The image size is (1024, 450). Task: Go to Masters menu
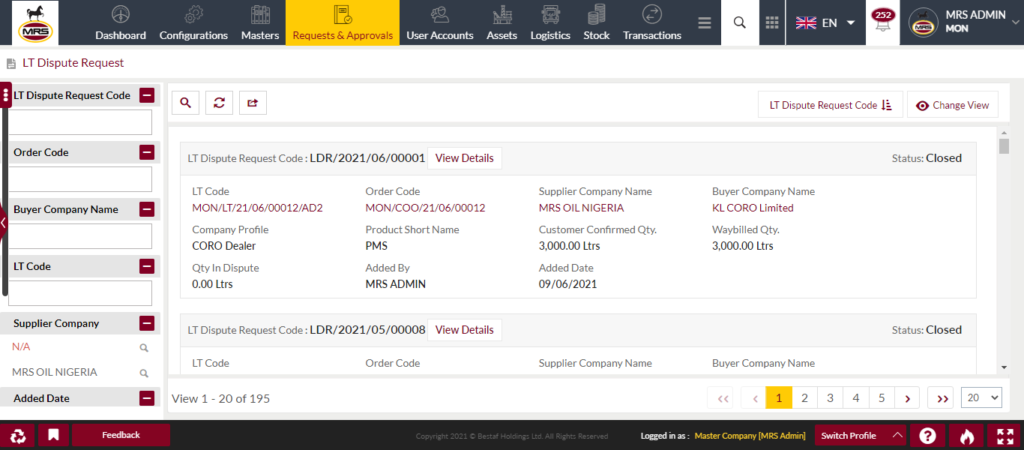260,23
